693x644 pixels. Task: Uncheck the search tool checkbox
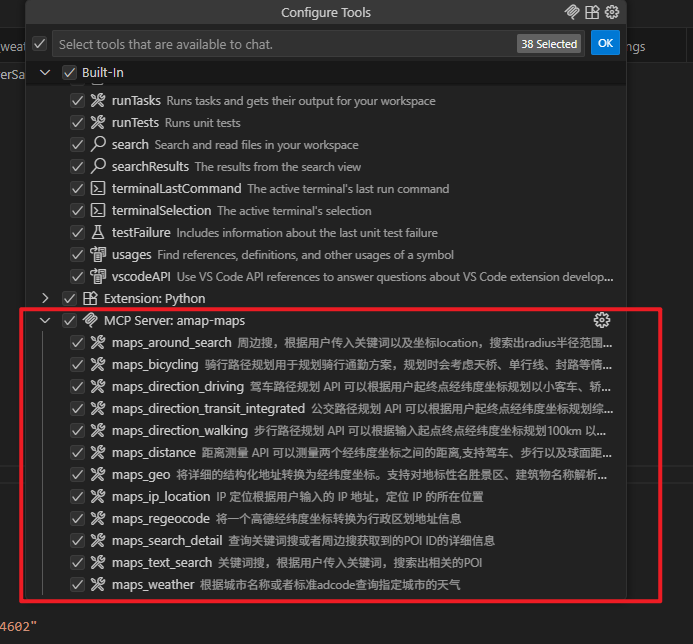(77, 145)
